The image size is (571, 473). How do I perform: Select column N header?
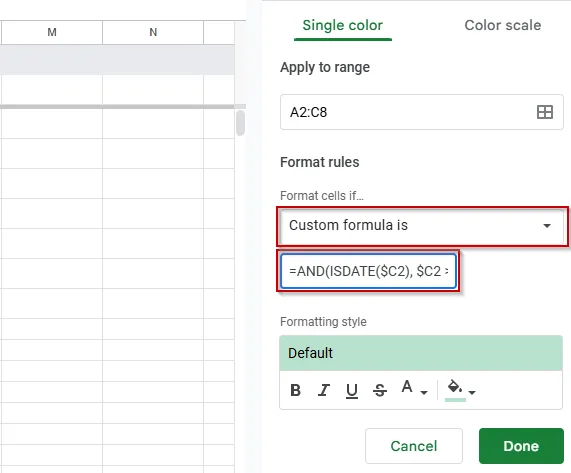[x=153, y=32]
